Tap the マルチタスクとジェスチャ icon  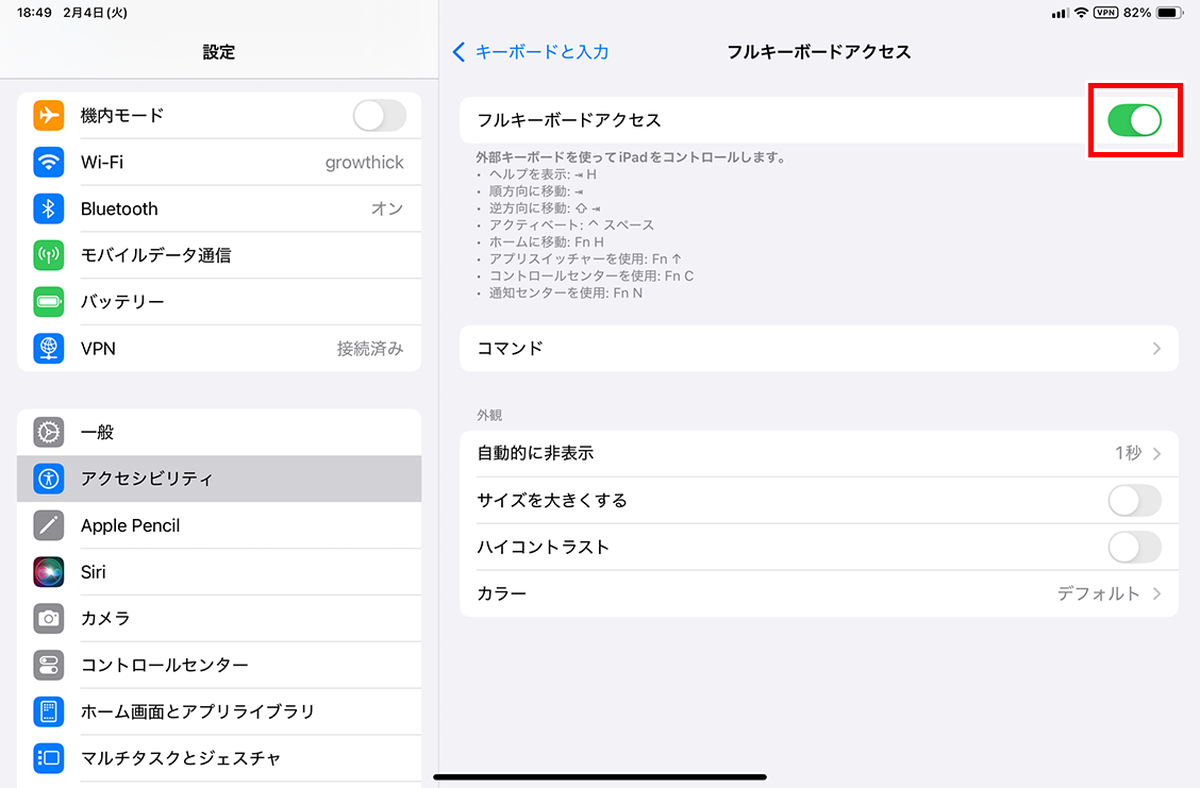tap(48, 758)
